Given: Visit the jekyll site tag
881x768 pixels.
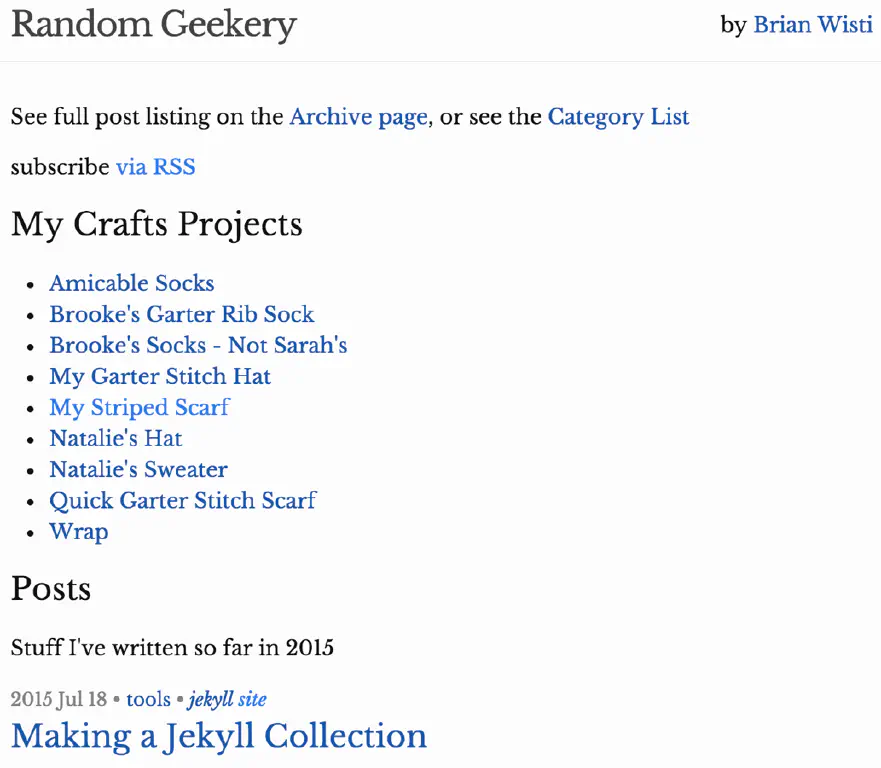Looking at the screenshot, I should click(226, 699).
